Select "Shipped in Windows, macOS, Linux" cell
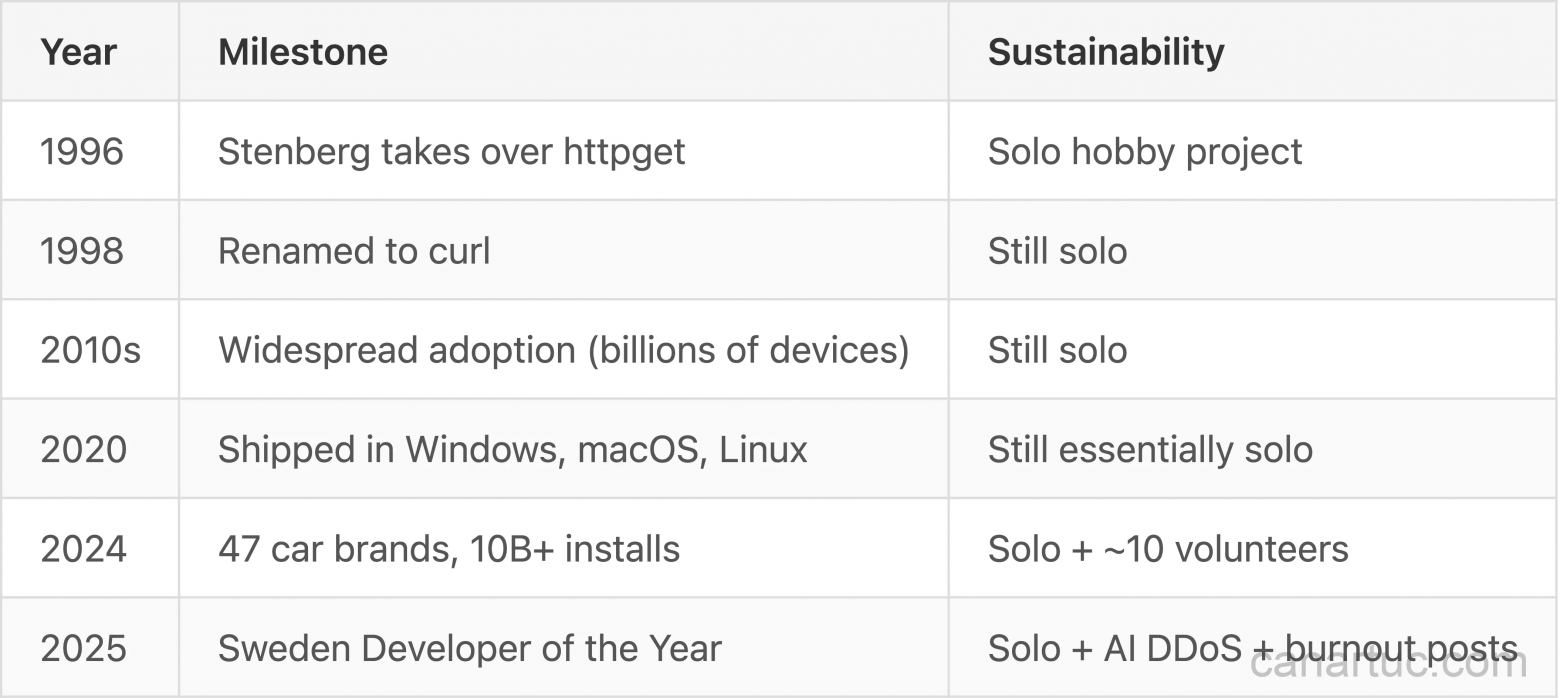1560x698 pixels. (512, 449)
